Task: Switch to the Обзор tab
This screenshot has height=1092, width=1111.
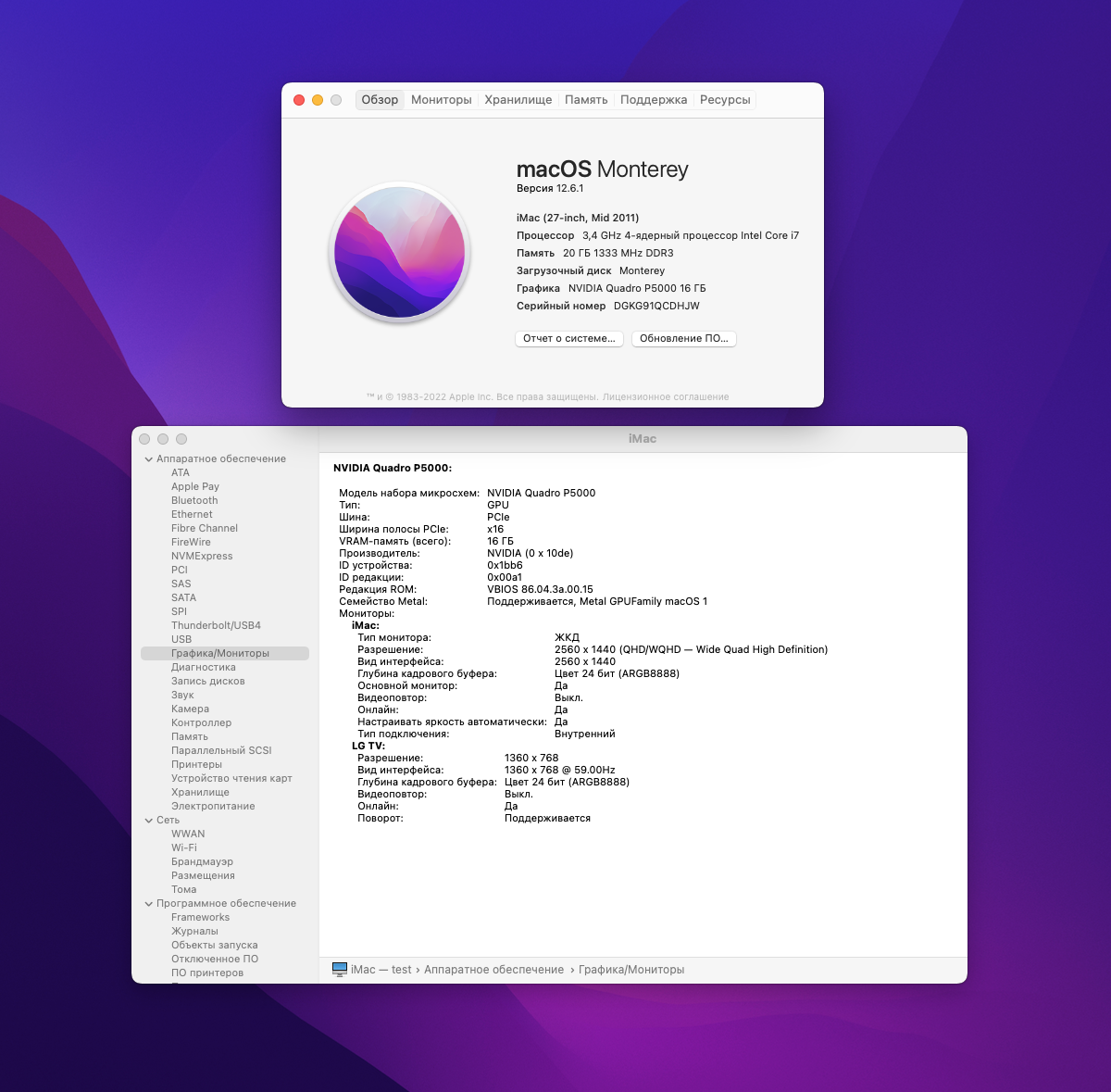Action: click(380, 100)
